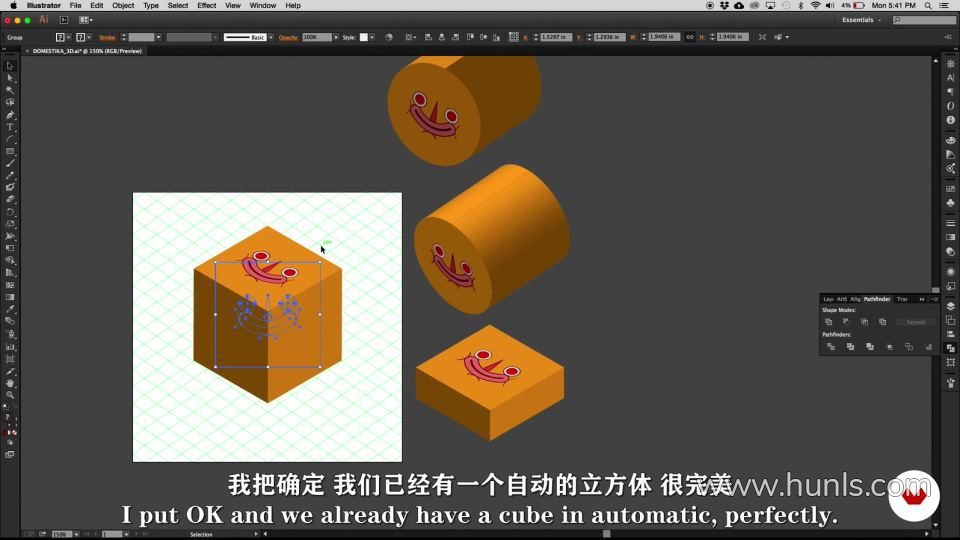Switch to the Pathfinder tab

click(x=877, y=299)
